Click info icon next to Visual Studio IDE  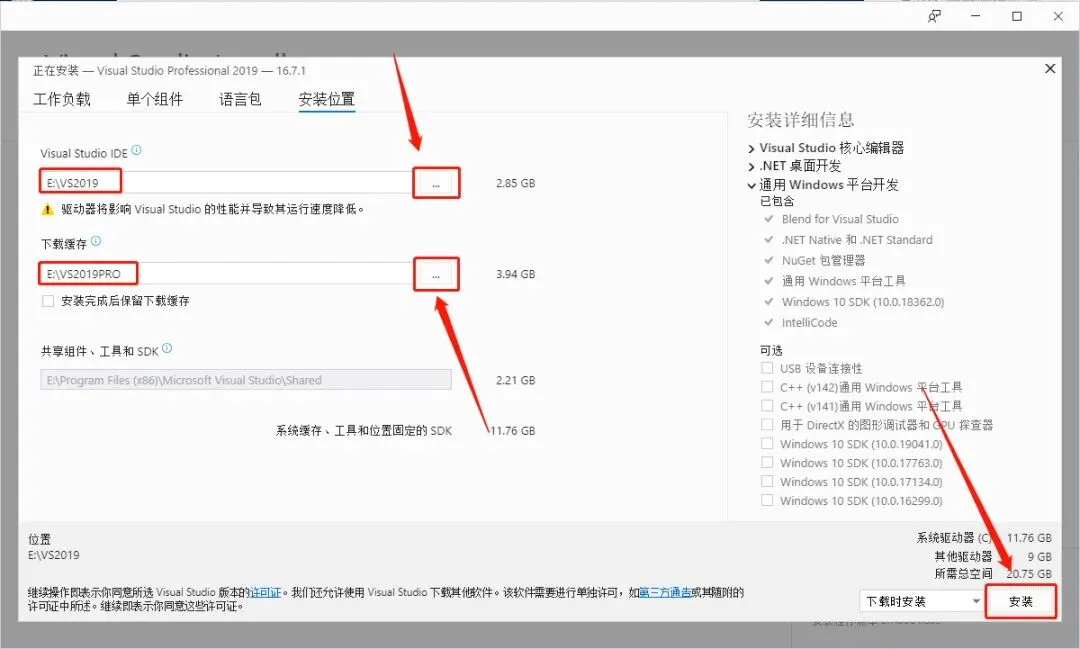coord(136,150)
